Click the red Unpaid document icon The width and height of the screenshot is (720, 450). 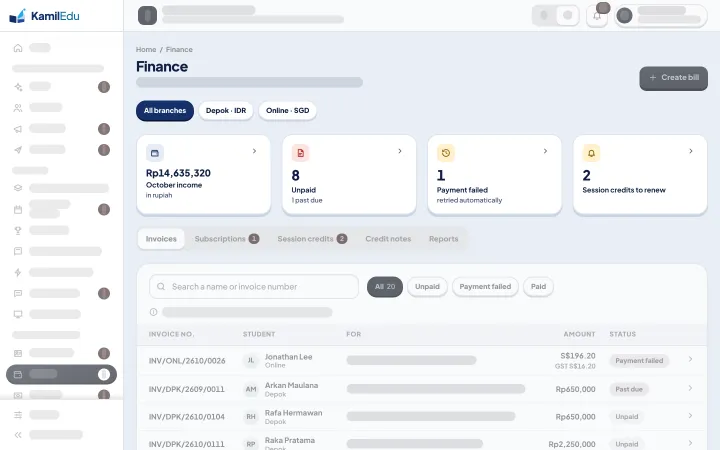[300, 153]
